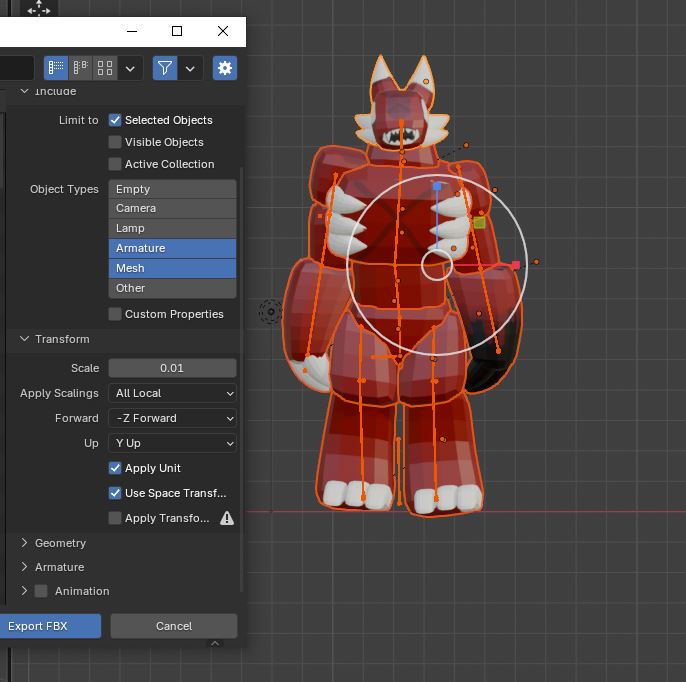Screen dimensions: 686x682
Task: Enable Visible Objects checkbox
Action: click(115, 142)
